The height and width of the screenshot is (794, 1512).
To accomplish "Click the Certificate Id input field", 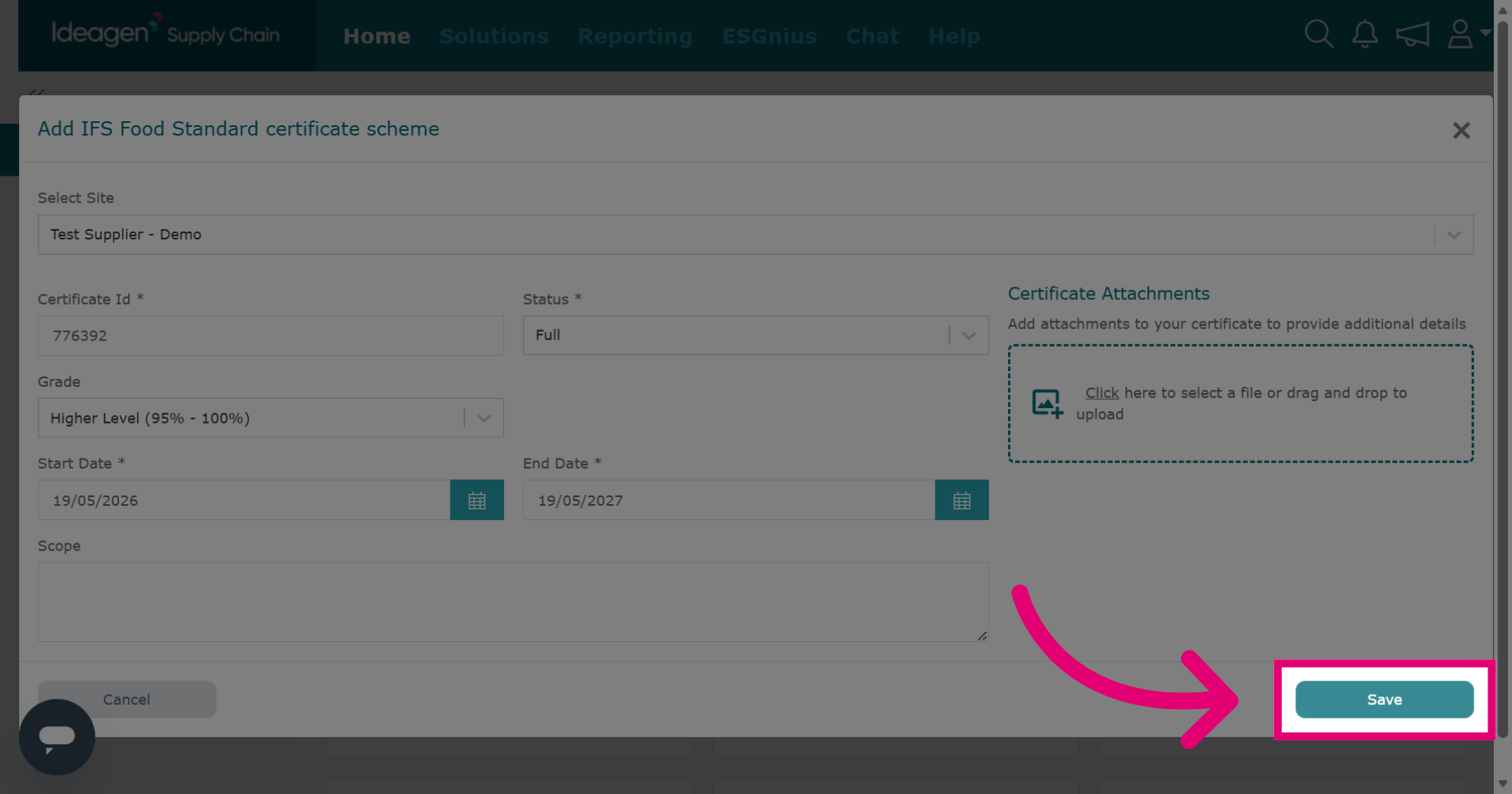I will point(270,336).
